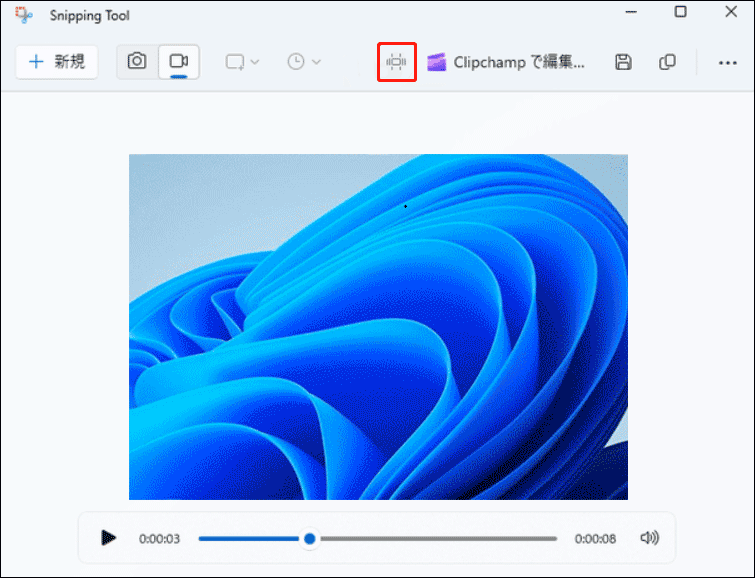Switch to video recording mode

[179, 61]
